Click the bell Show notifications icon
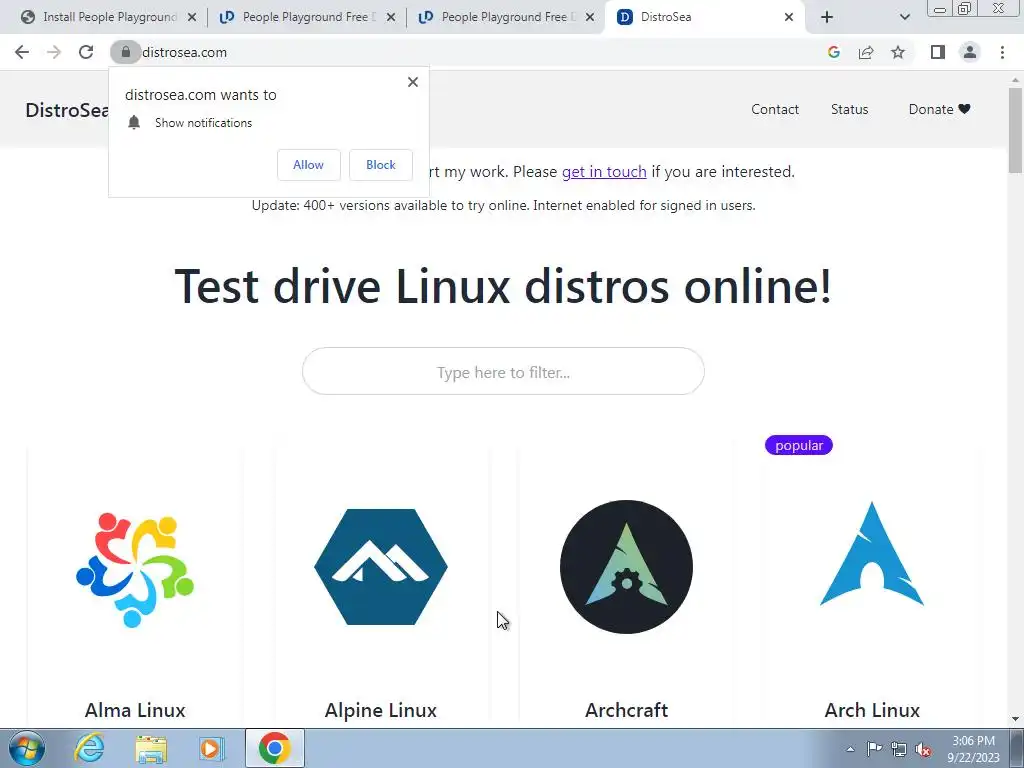 [134, 122]
